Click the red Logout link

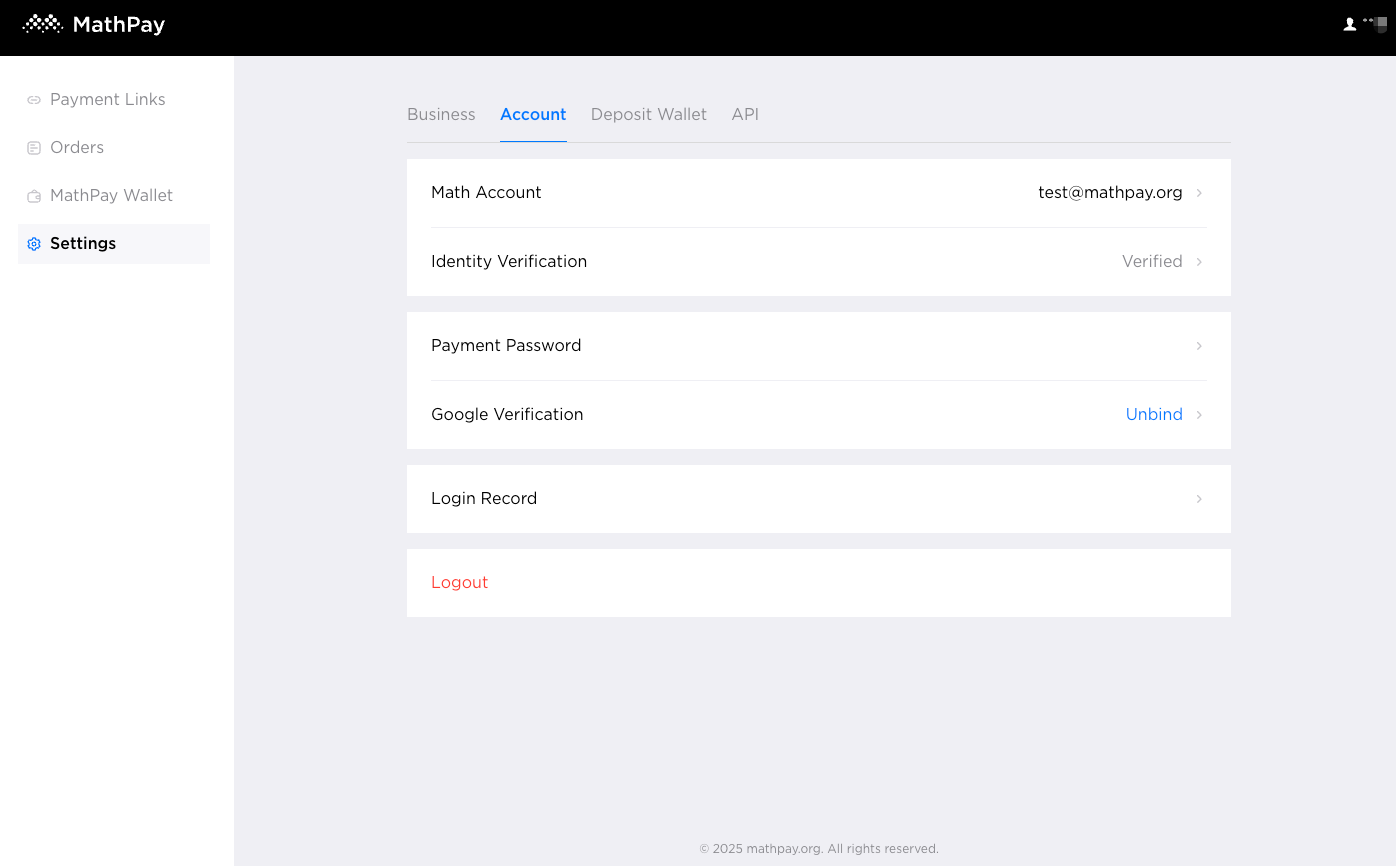pos(459,583)
